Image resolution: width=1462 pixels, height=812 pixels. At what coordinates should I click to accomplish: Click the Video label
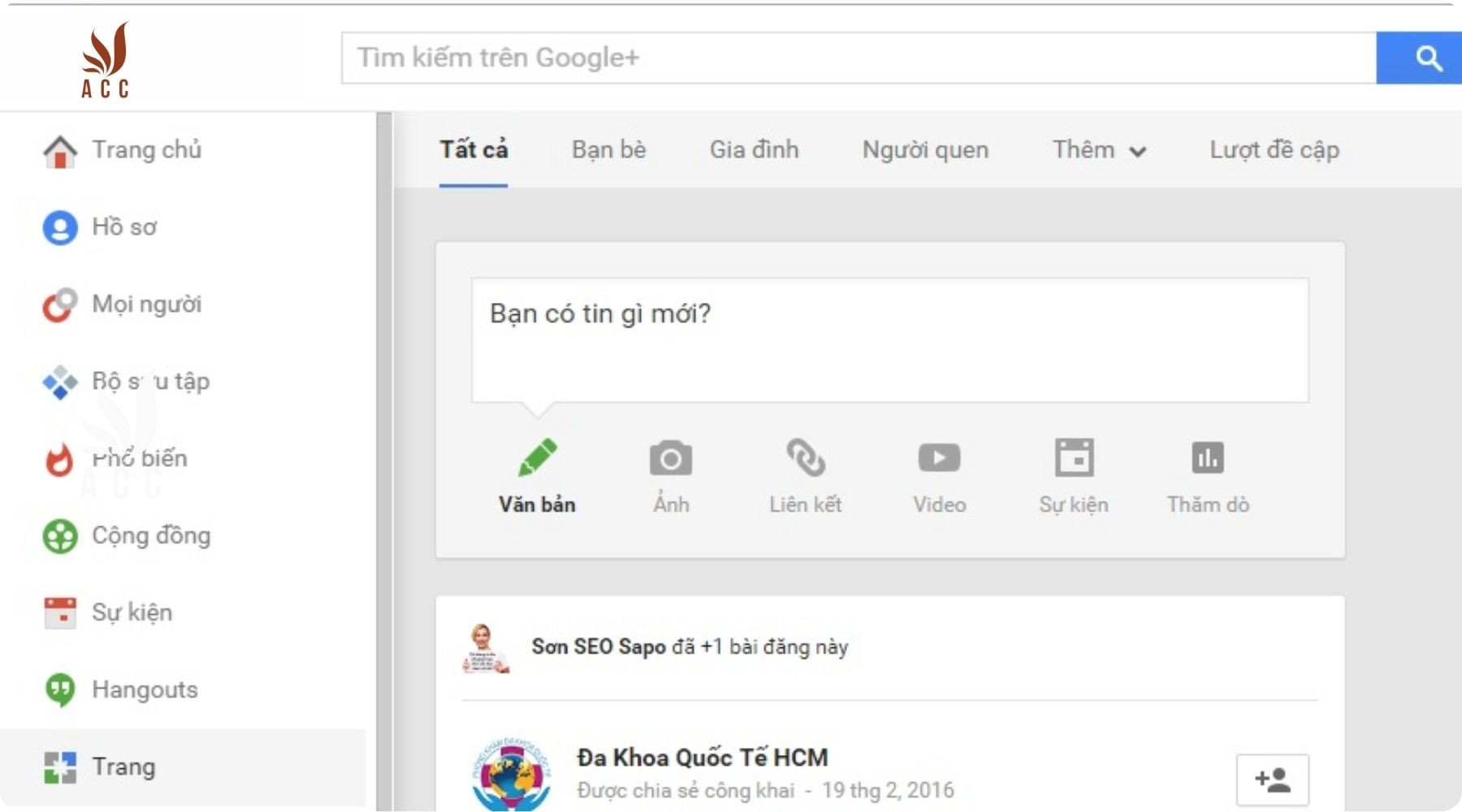click(x=940, y=504)
